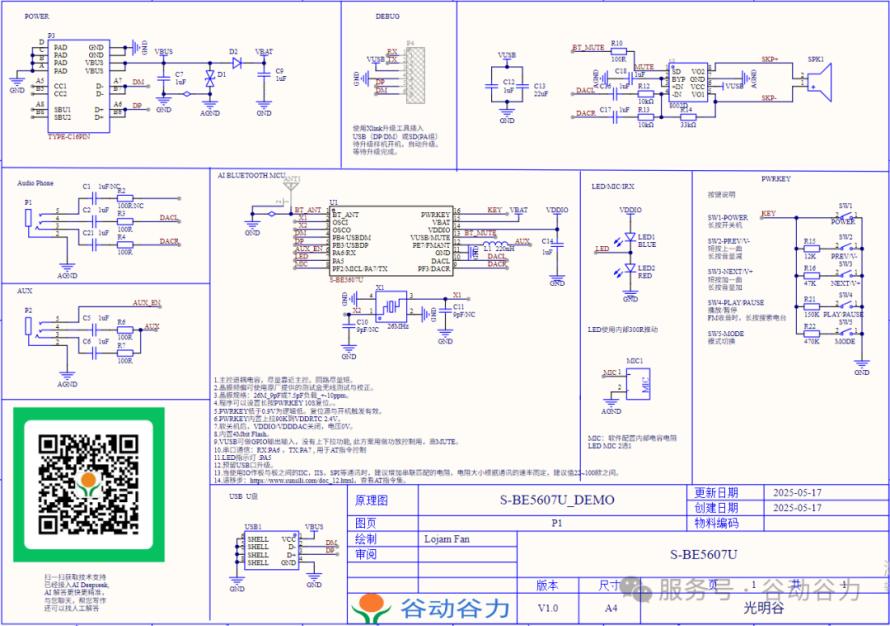Click the 8002D audio amplifier chip
The height and width of the screenshot is (626, 890).
[x=689, y=83]
